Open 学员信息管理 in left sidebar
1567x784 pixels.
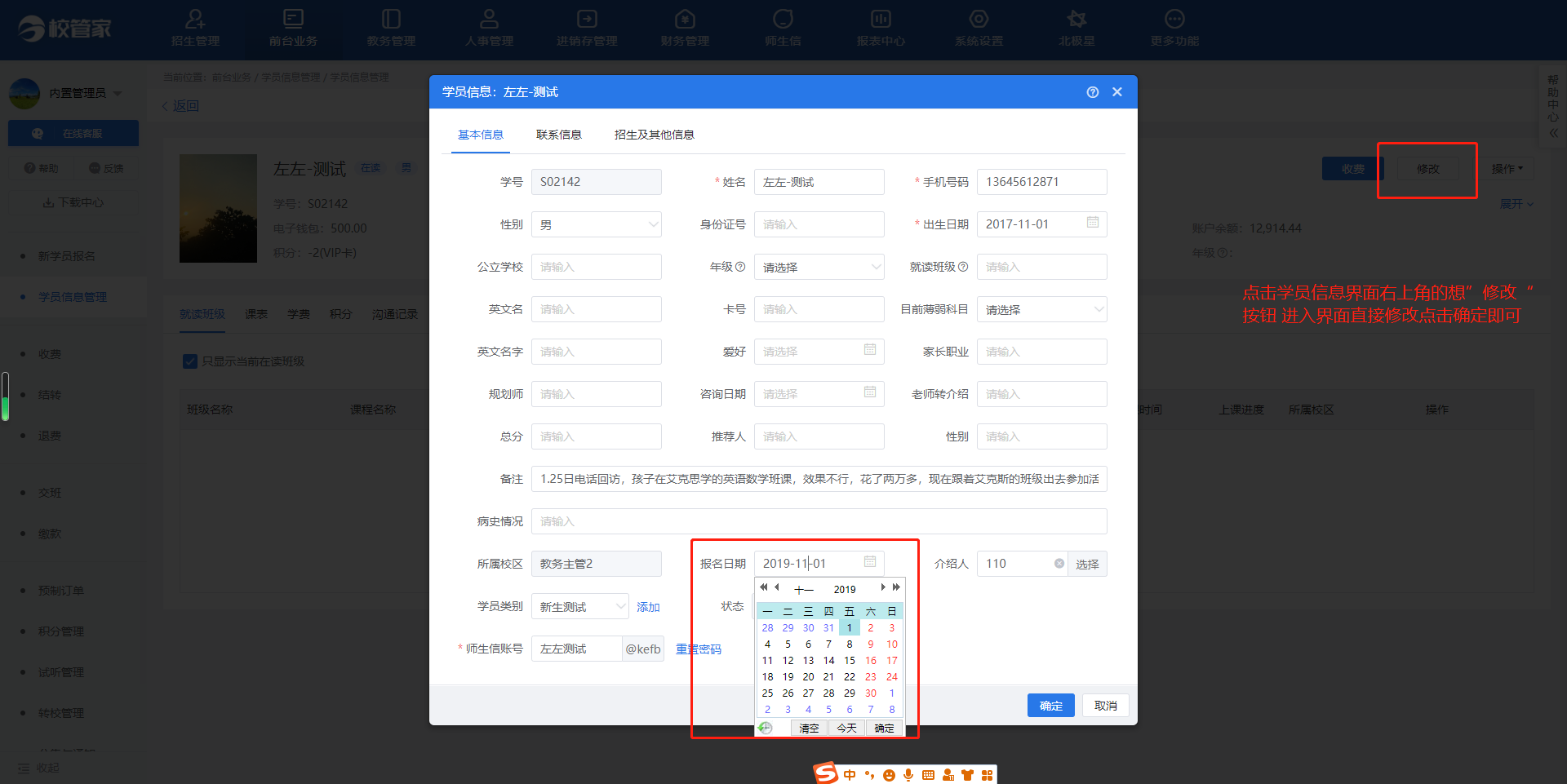click(73, 297)
